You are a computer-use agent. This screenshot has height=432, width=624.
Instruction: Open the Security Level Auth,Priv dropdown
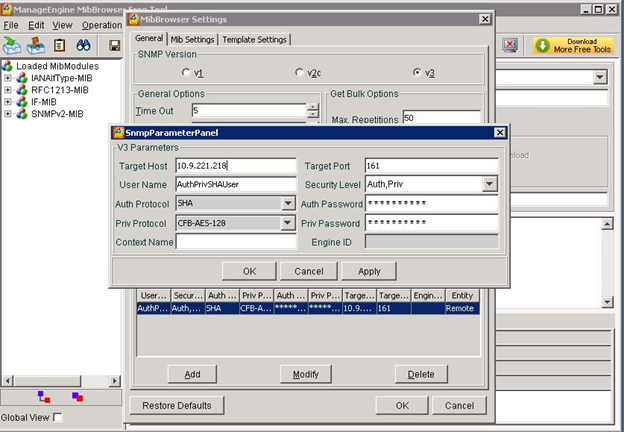point(489,184)
